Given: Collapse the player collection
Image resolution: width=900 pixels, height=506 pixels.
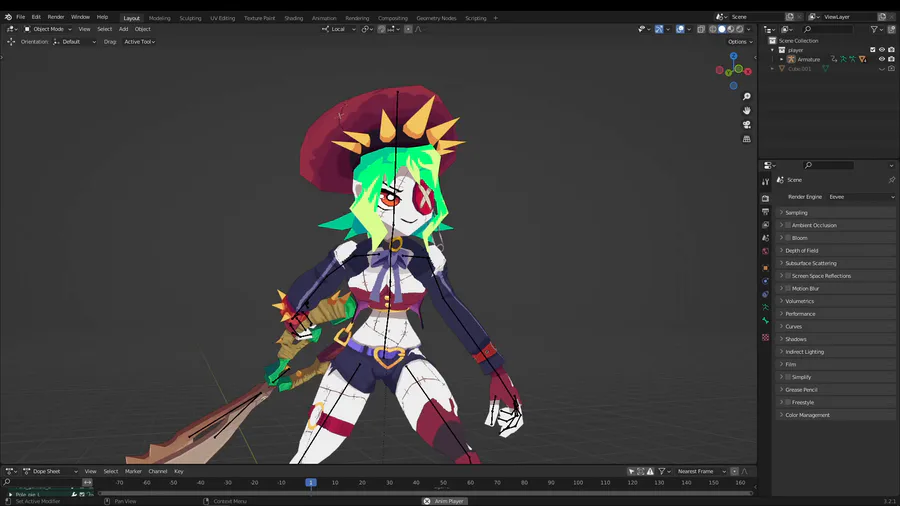Looking at the screenshot, I should [773, 50].
